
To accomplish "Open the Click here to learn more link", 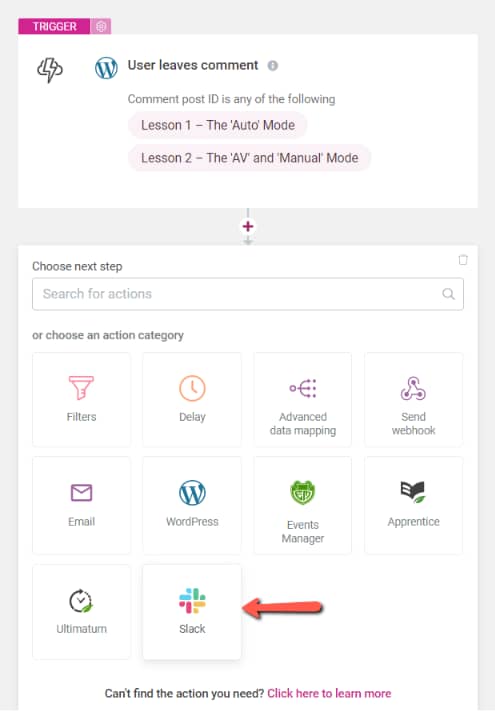I will (x=329, y=693).
